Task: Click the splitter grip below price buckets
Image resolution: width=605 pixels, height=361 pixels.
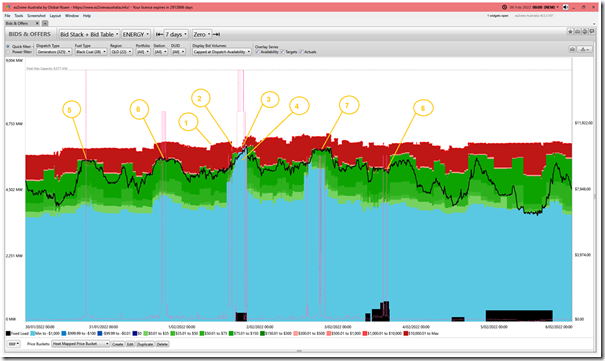Action: pos(299,351)
